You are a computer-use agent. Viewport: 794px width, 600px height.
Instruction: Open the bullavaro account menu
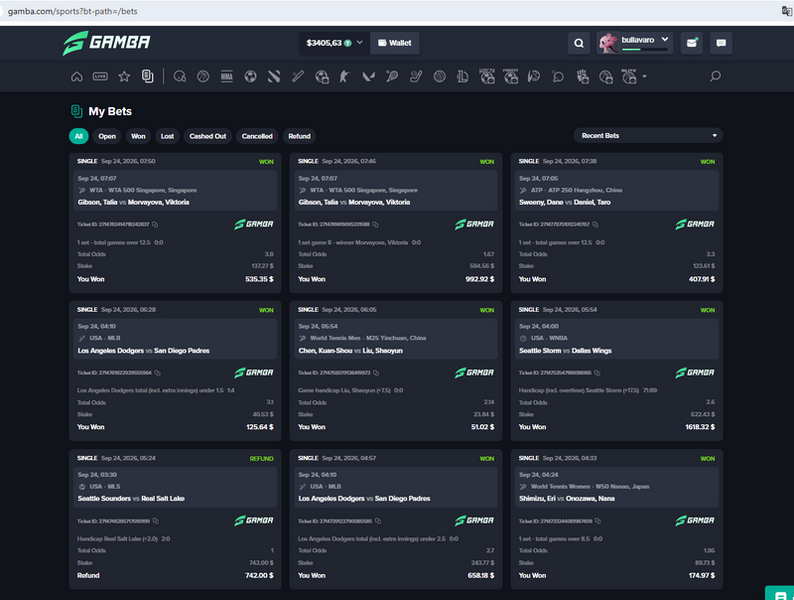pos(635,43)
